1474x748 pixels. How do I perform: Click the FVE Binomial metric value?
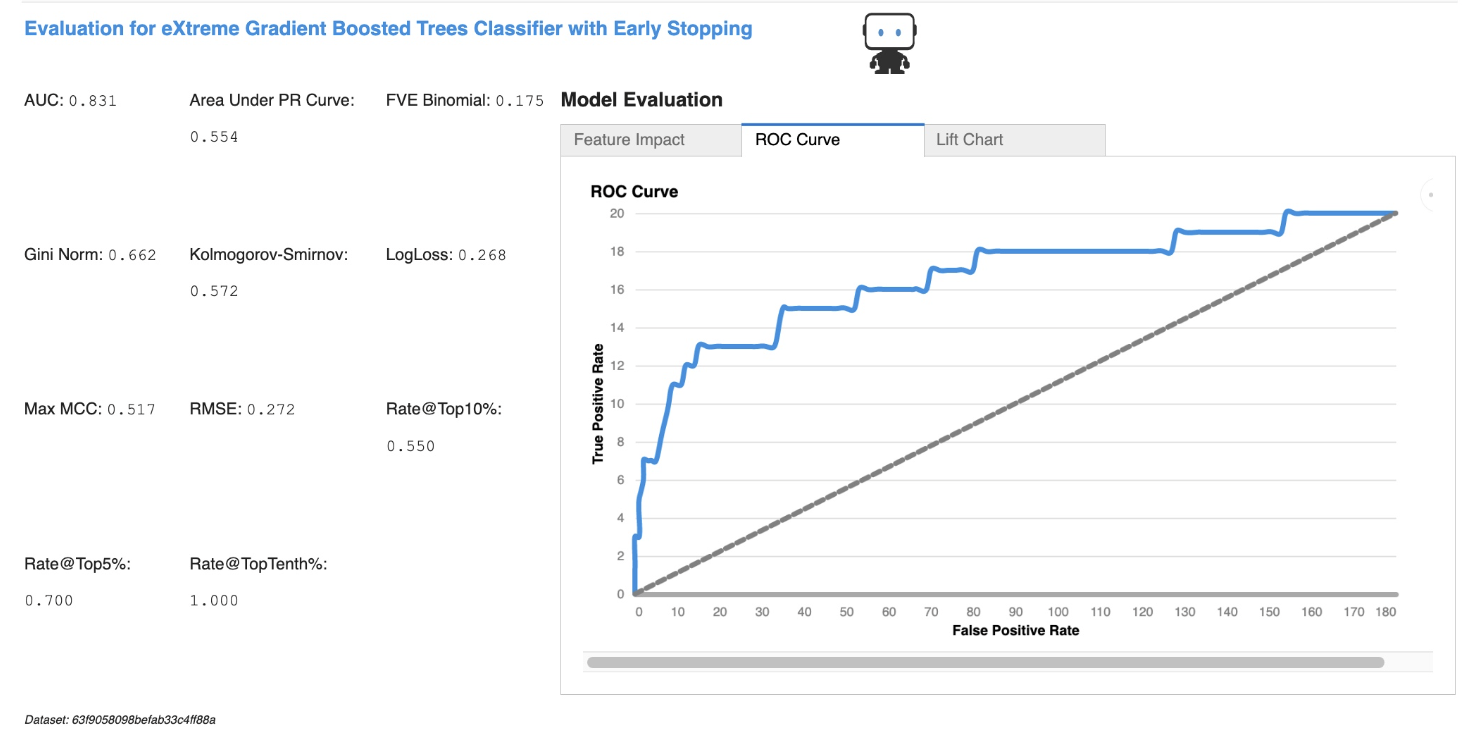pos(519,101)
